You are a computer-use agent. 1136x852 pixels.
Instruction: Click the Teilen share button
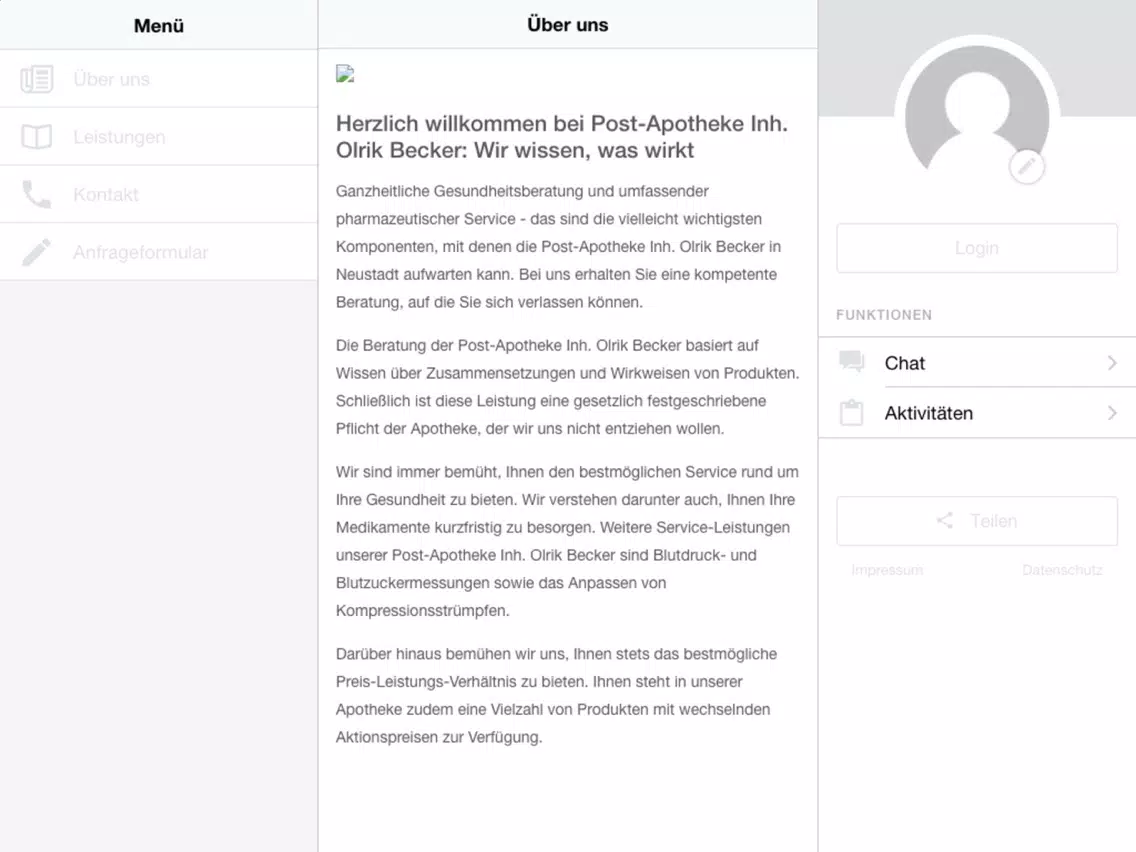tap(977, 521)
